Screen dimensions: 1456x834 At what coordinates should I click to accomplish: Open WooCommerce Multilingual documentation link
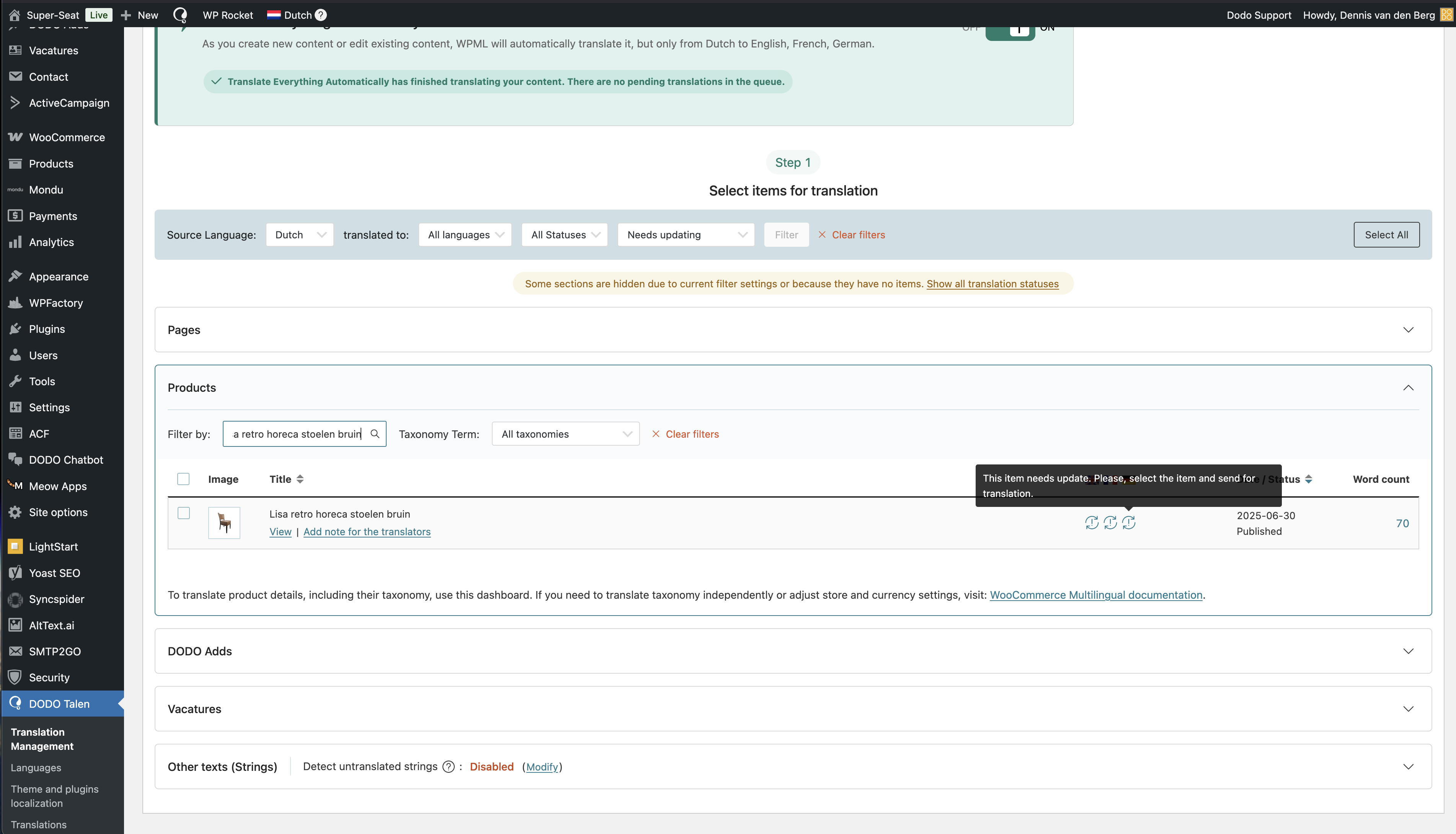(x=1095, y=595)
